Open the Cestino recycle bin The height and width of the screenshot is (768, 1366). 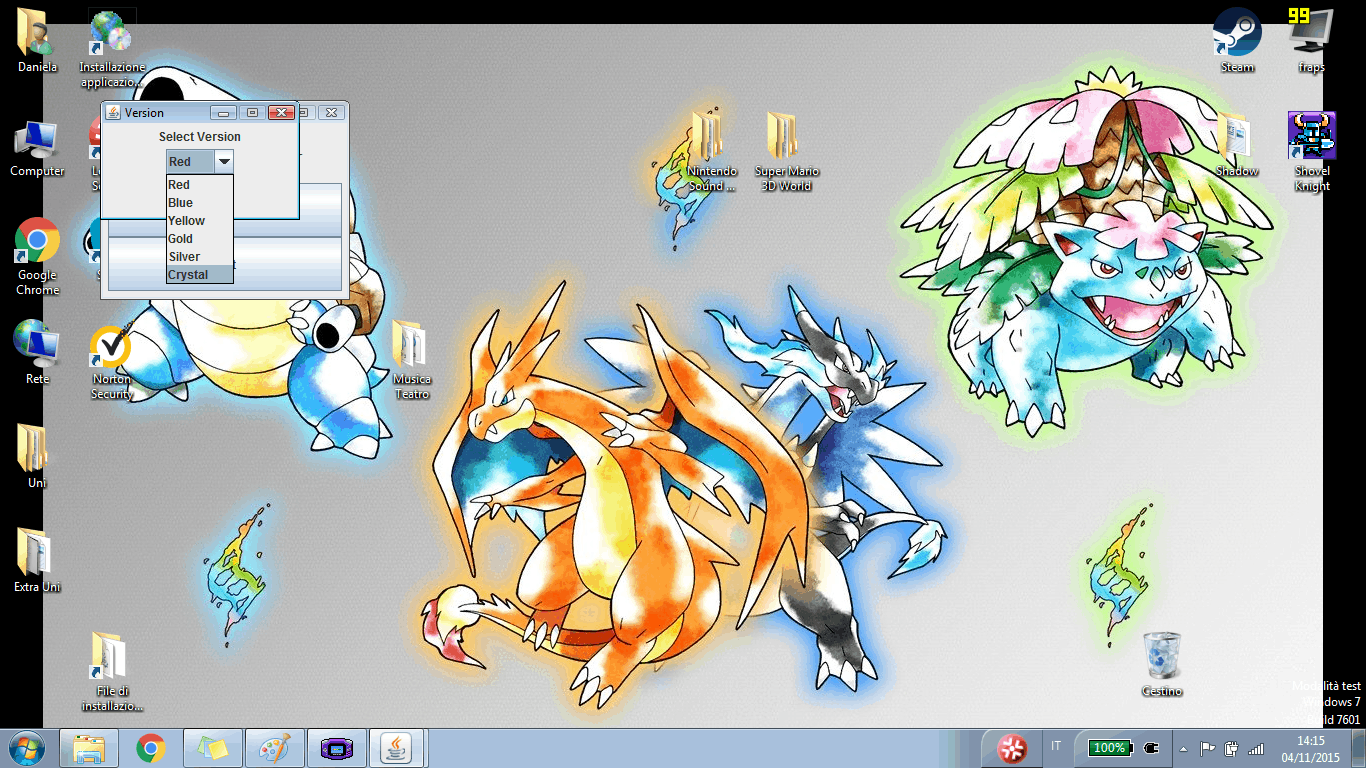click(x=1162, y=664)
